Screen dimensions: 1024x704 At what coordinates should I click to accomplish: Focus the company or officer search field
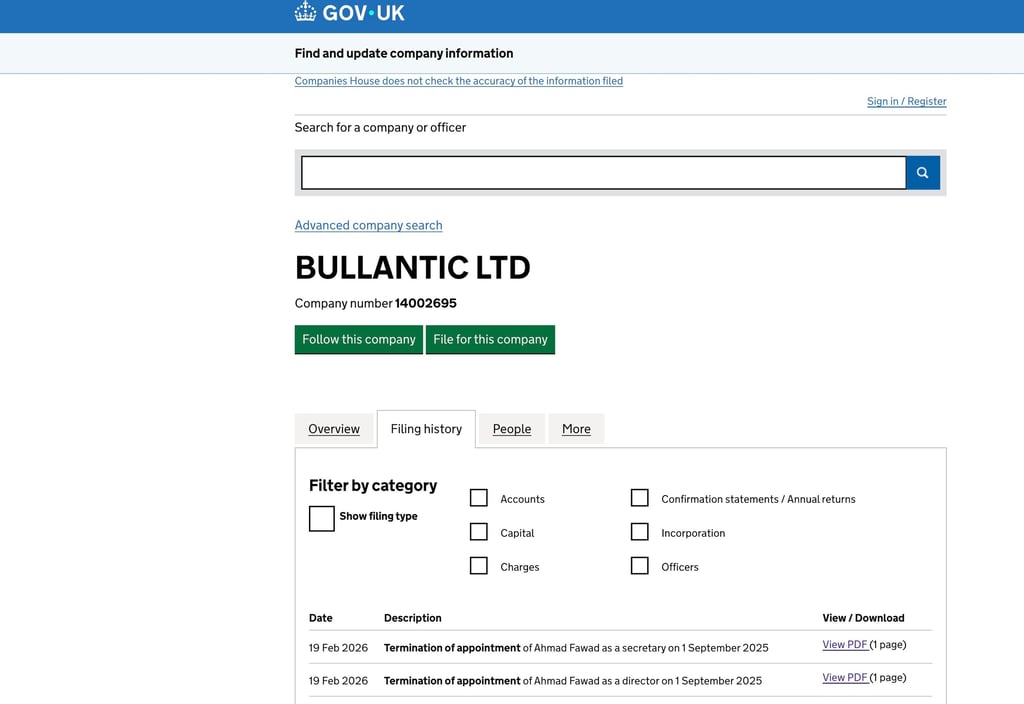tap(603, 172)
